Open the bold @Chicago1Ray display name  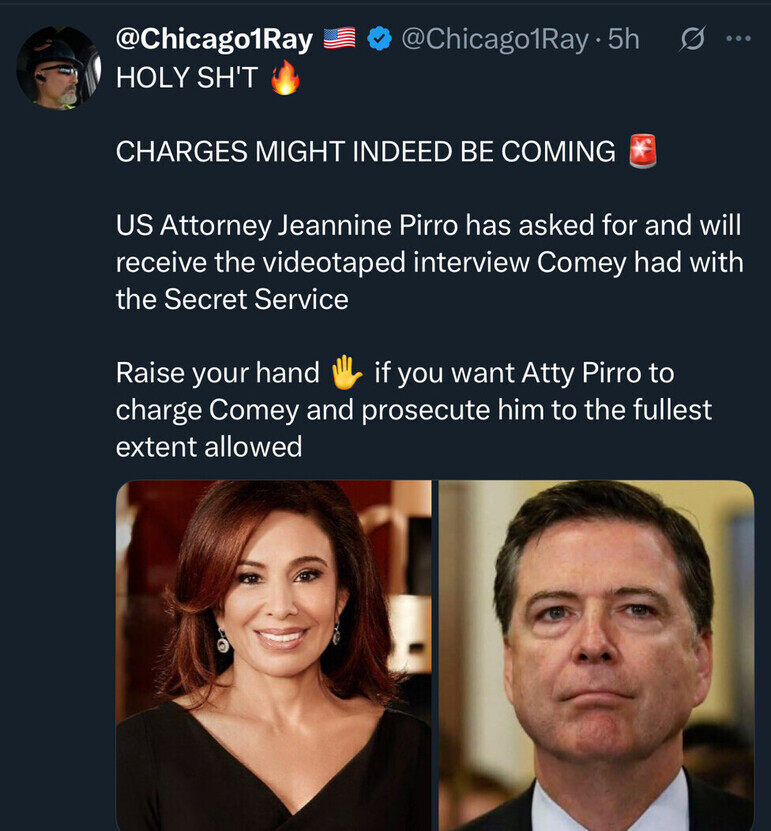pyautogui.click(x=214, y=39)
